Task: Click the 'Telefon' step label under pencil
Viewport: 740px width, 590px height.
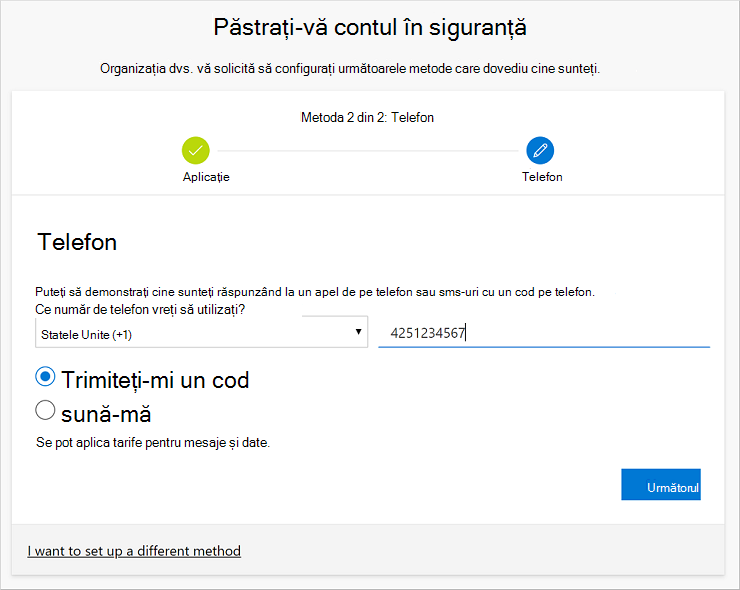Action: 542,177
